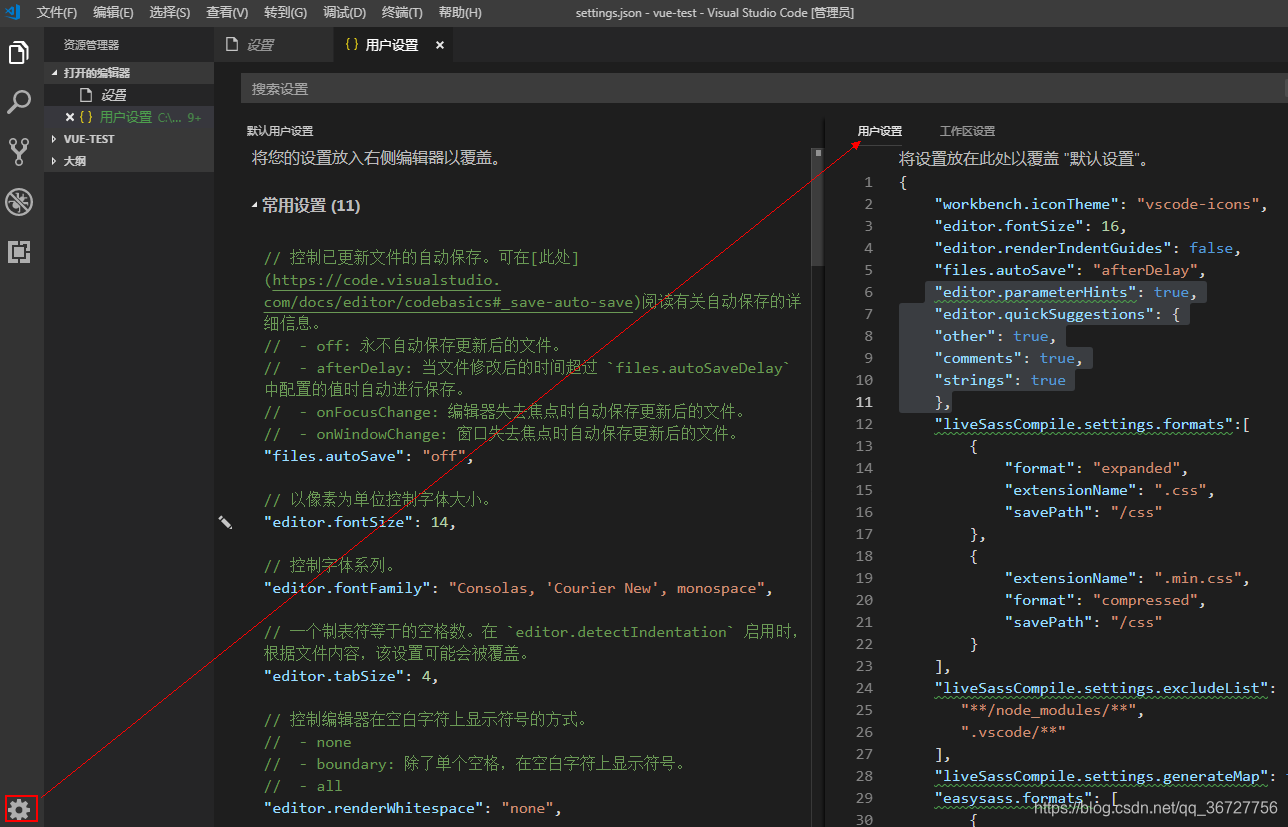Open the 选择(S) menu
This screenshot has width=1288, height=827.
170,13
